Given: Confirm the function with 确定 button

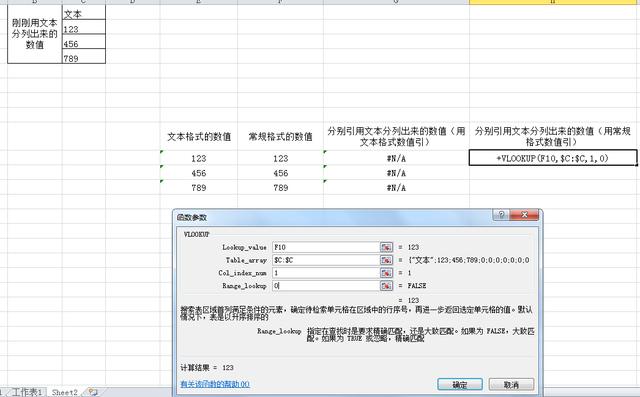Looking at the screenshot, I should [460, 384].
